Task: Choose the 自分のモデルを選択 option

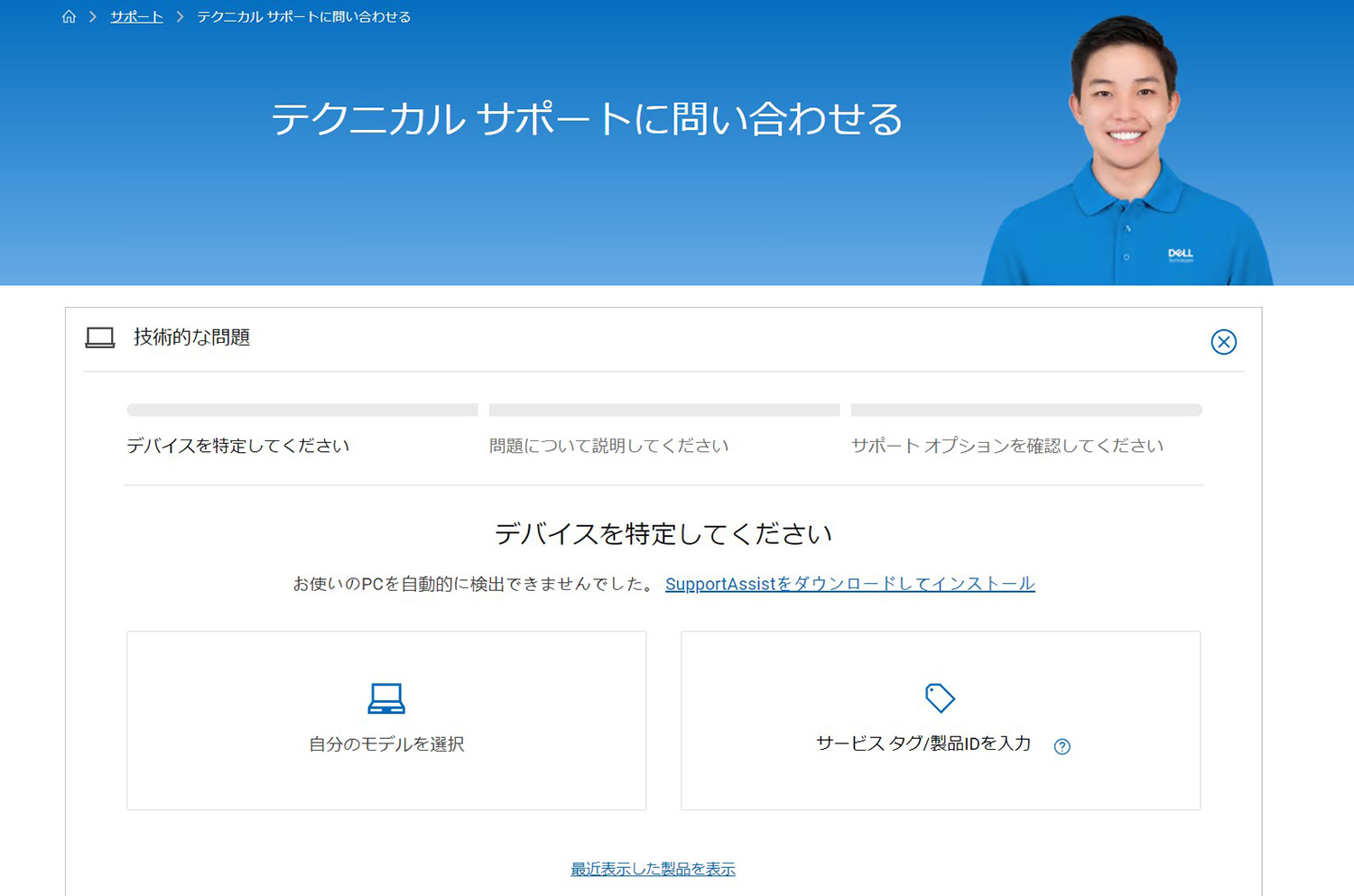Action: coord(386,720)
